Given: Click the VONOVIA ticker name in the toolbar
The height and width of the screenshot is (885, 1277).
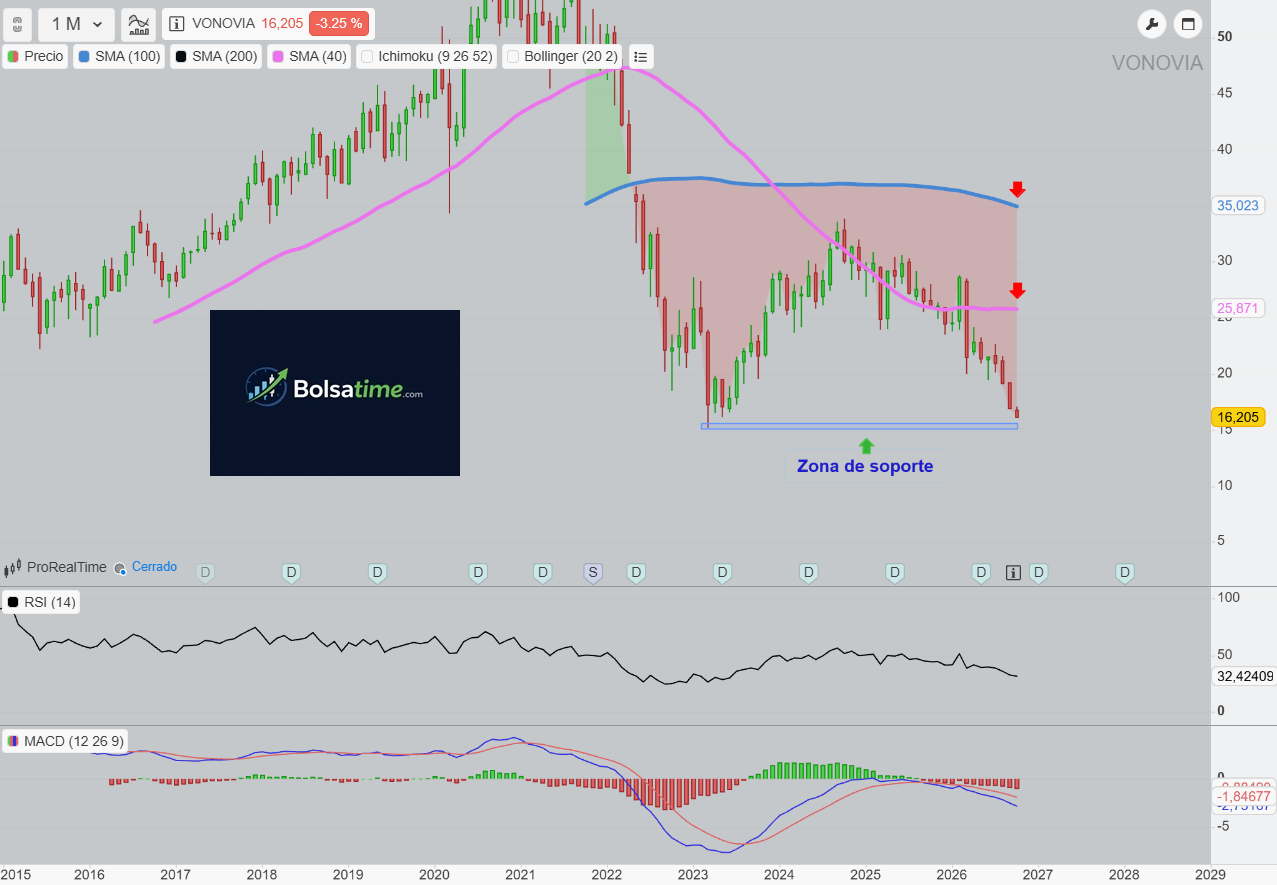Looking at the screenshot, I should 224,24.
